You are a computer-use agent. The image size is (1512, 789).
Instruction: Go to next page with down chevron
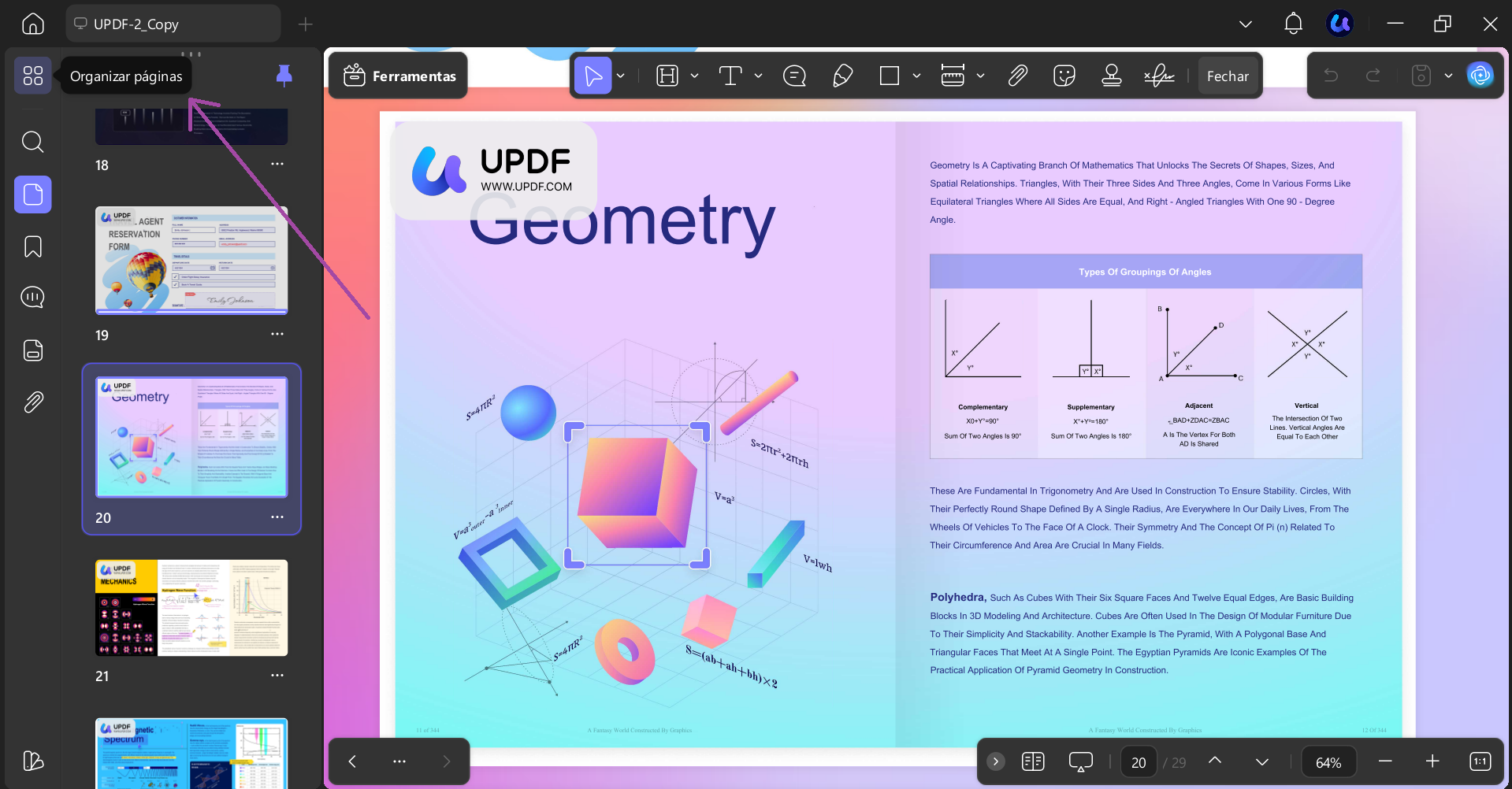tap(1262, 762)
